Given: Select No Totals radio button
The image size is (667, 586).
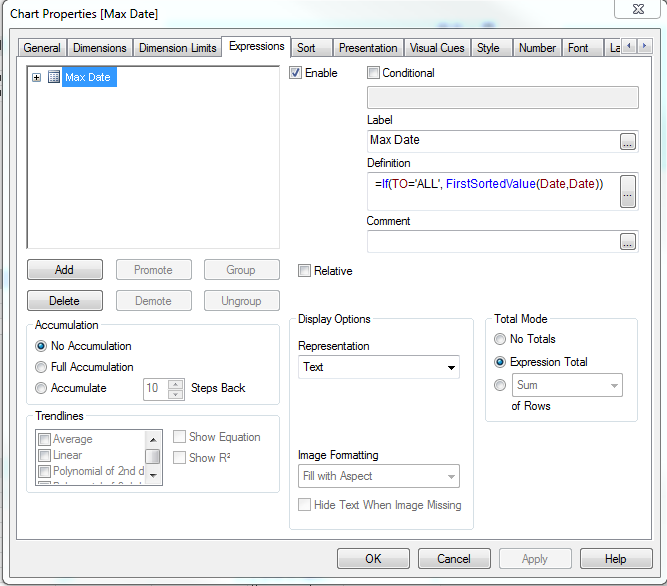Looking at the screenshot, I should [500, 339].
